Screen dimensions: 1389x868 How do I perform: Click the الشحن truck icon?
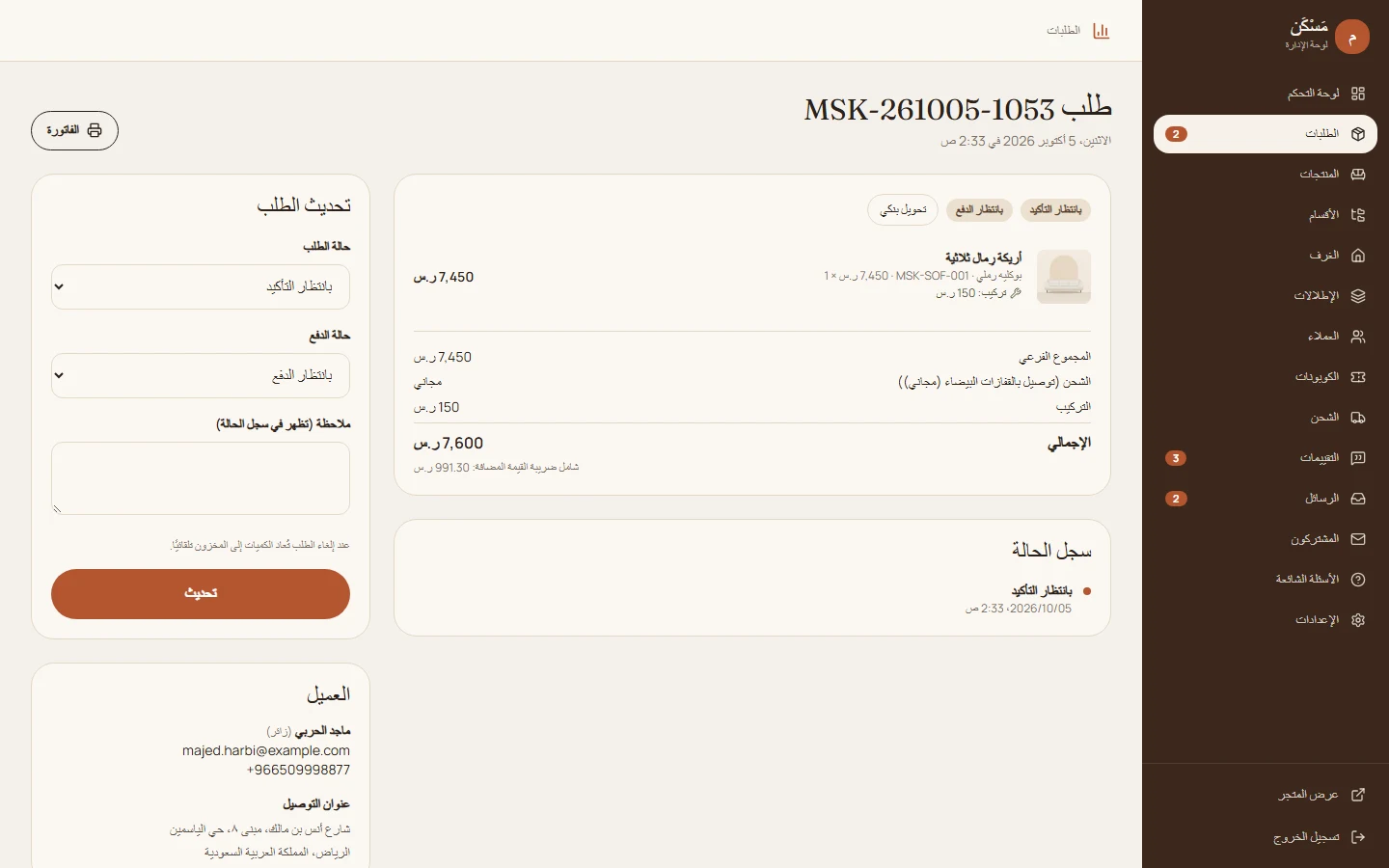1358,418
